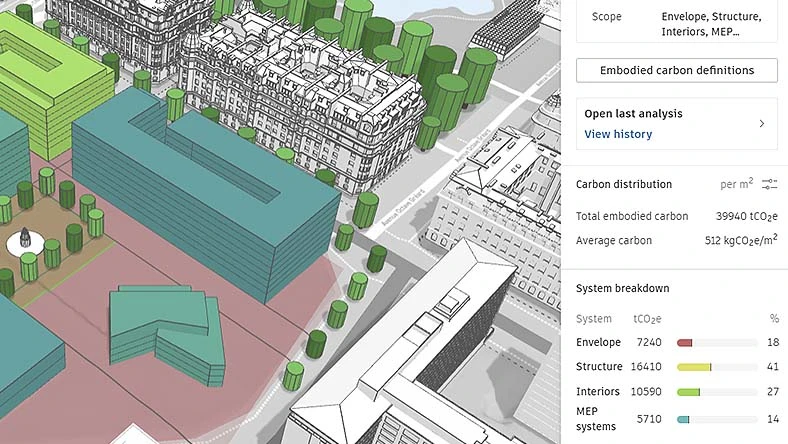Select the per m² unit option
The height and width of the screenshot is (444, 788).
[x=736, y=184]
